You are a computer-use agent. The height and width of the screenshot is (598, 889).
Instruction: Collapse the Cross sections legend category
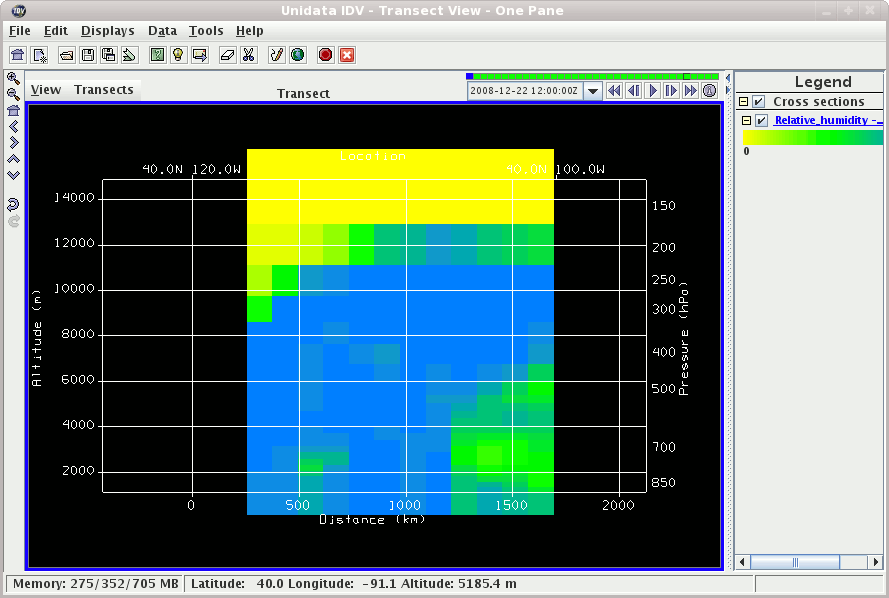coord(744,102)
